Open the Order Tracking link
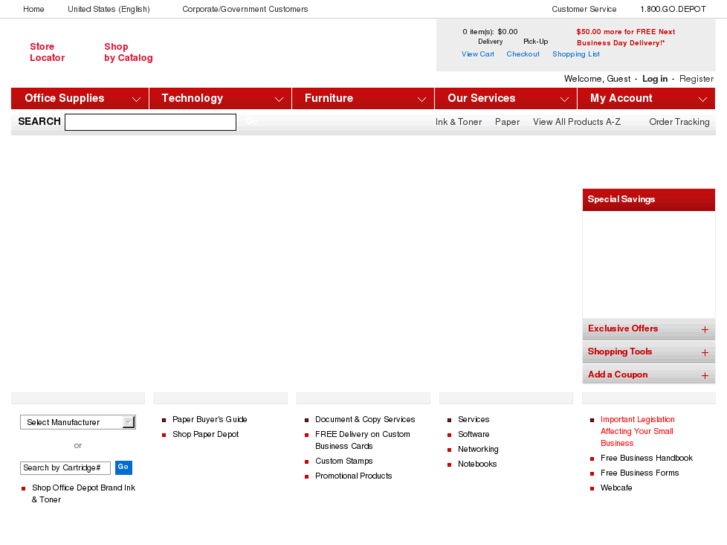Viewport: 727px width, 545px height. (x=679, y=122)
